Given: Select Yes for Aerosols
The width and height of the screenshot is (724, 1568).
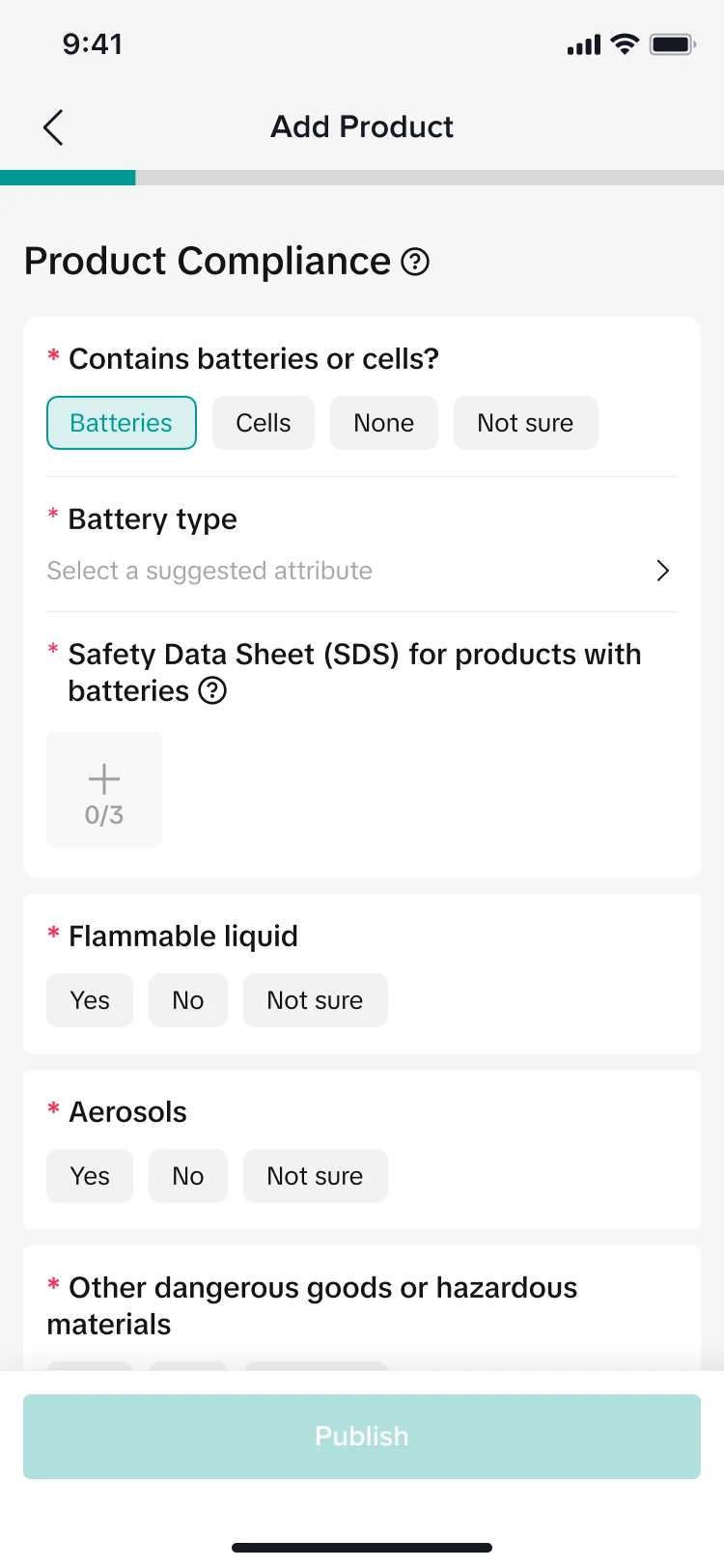Looking at the screenshot, I should point(90,1176).
